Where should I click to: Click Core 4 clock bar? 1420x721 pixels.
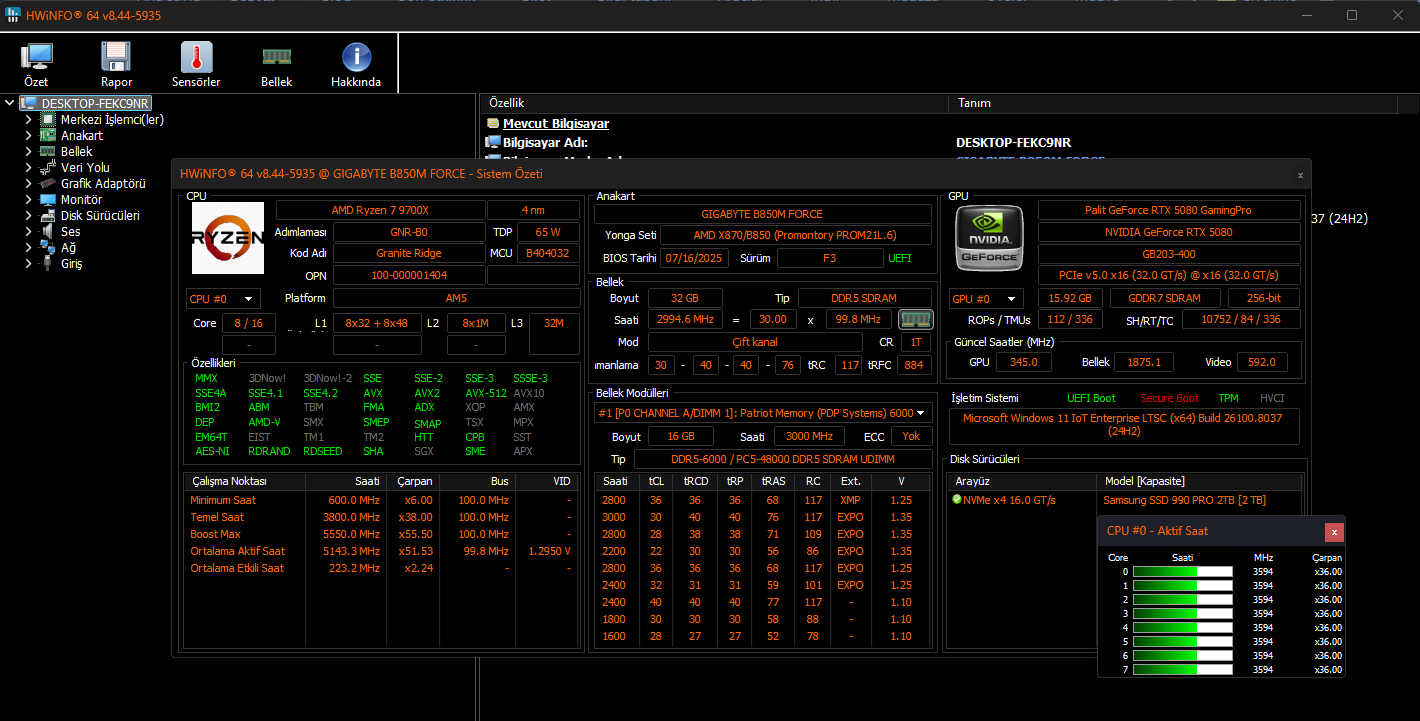[1182, 628]
